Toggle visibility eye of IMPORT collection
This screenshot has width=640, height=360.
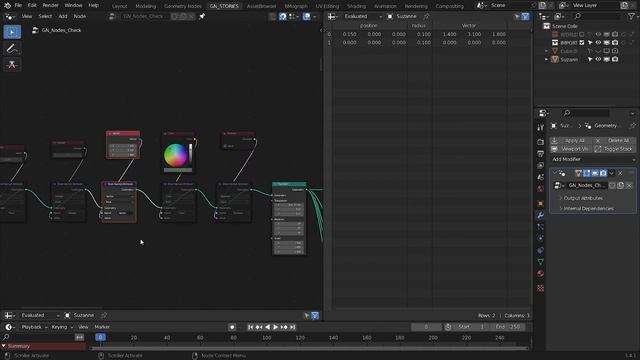tap(598, 42)
